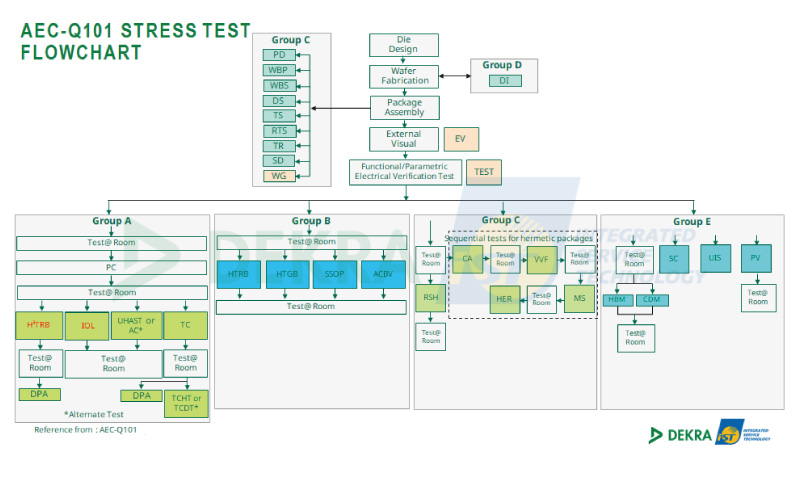Select the PC box in Group A
Screen dimensions: 800x480
pos(111,268)
